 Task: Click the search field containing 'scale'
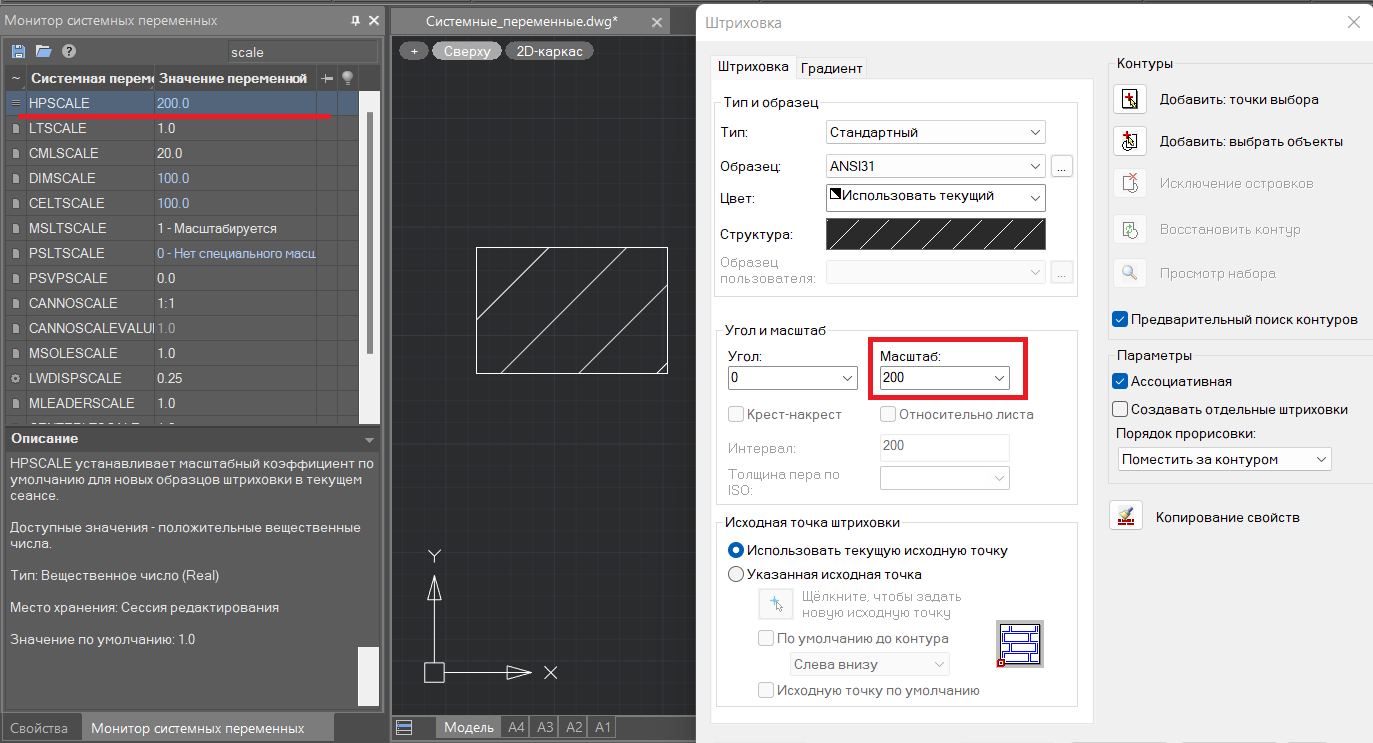(302, 51)
